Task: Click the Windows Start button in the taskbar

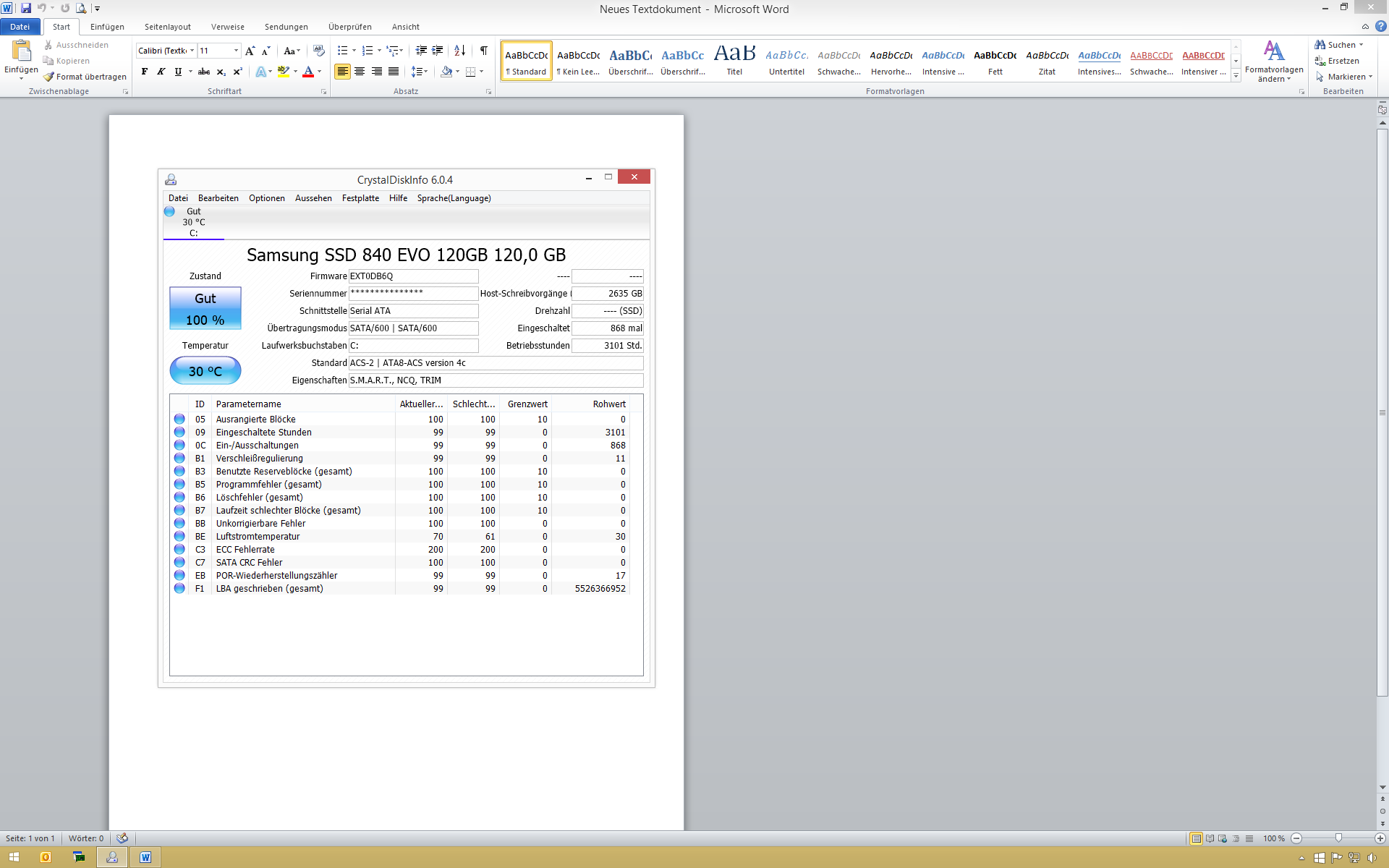Action: [x=14, y=857]
